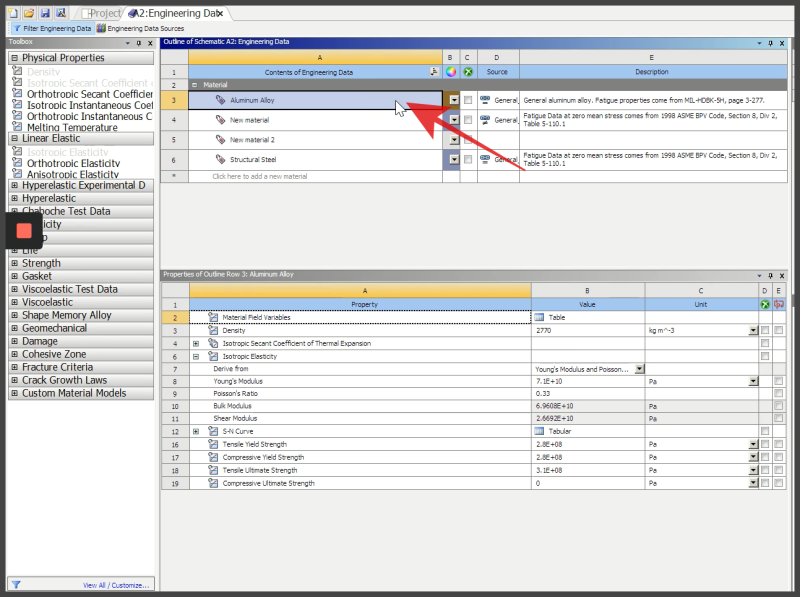Click the green X icon in Properties header
800x597 pixels.
coord(765,305)
